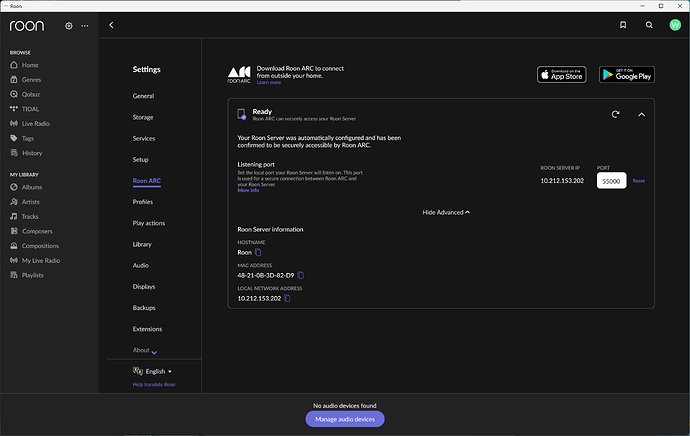
Task: Open bookmarks icon in top bar
Action: pos(623,25)
